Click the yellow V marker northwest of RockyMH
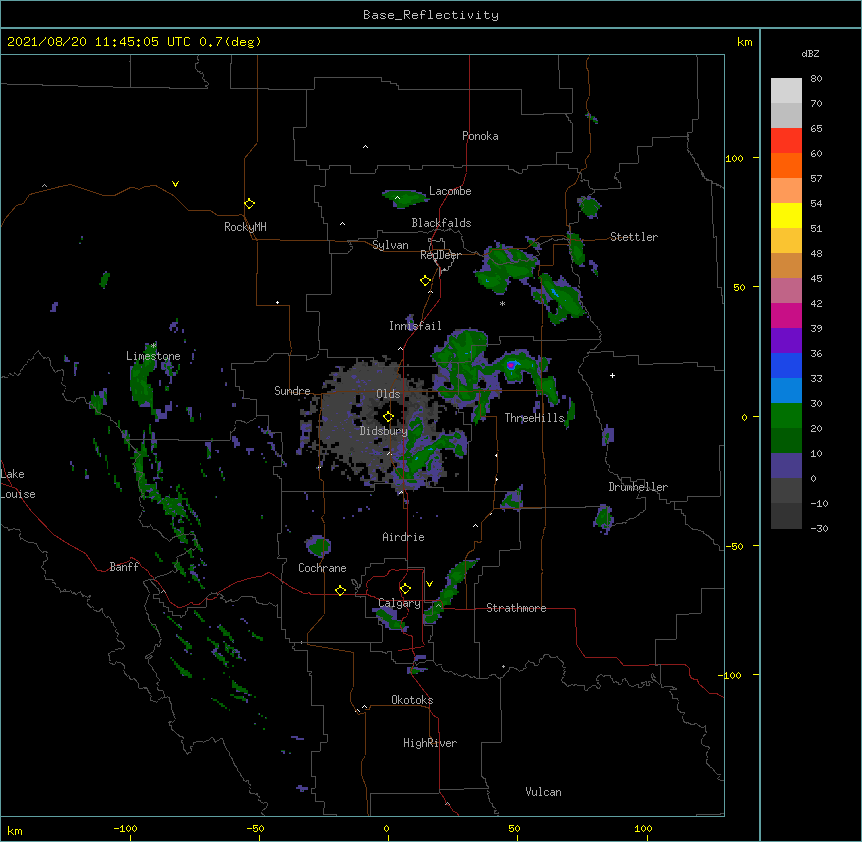Viewport: 862px width, 842px height. click(175, 184)
